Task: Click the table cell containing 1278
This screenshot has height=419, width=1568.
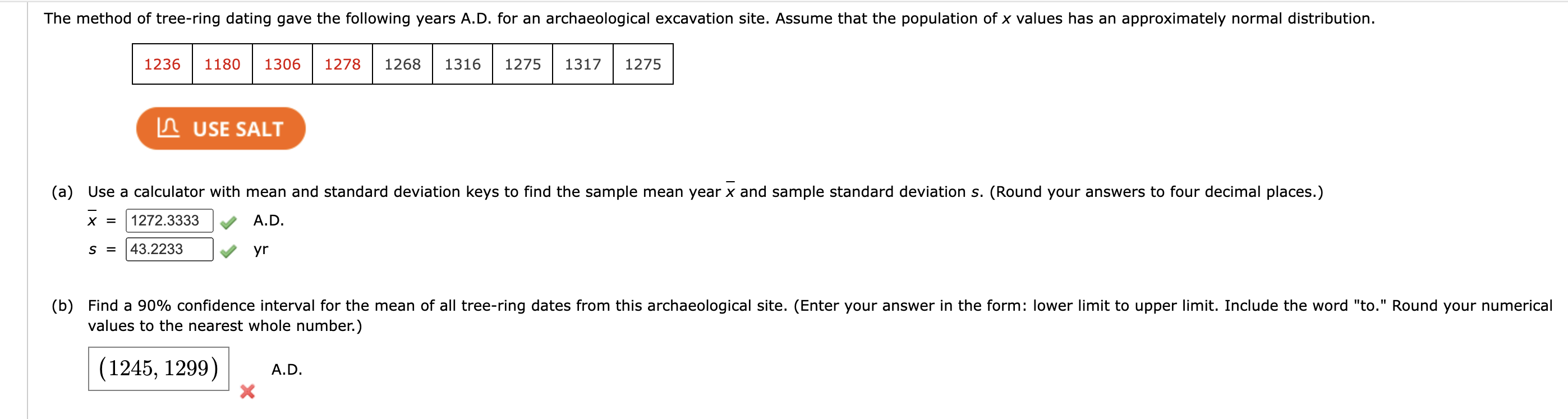Action: pos(342,64)
